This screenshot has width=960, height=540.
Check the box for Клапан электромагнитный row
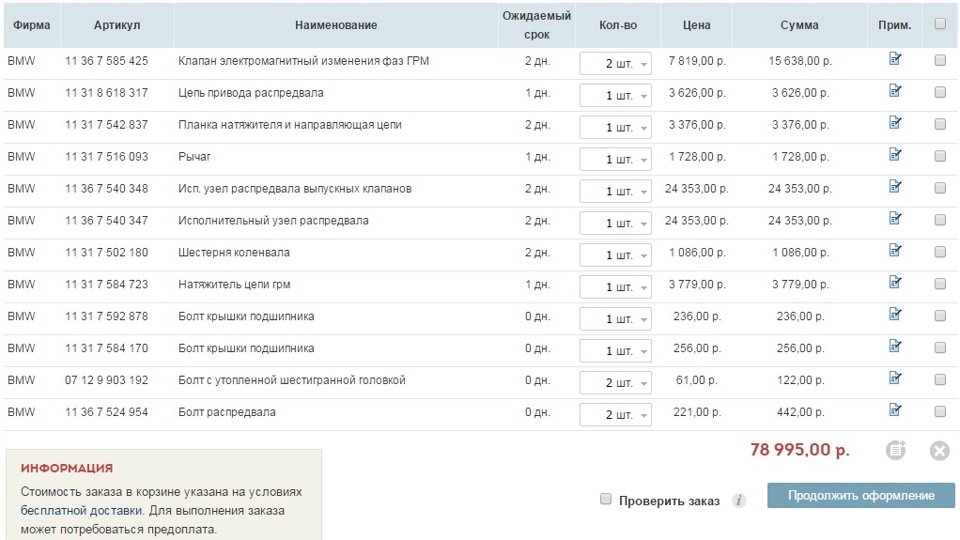tap(940, 60)
